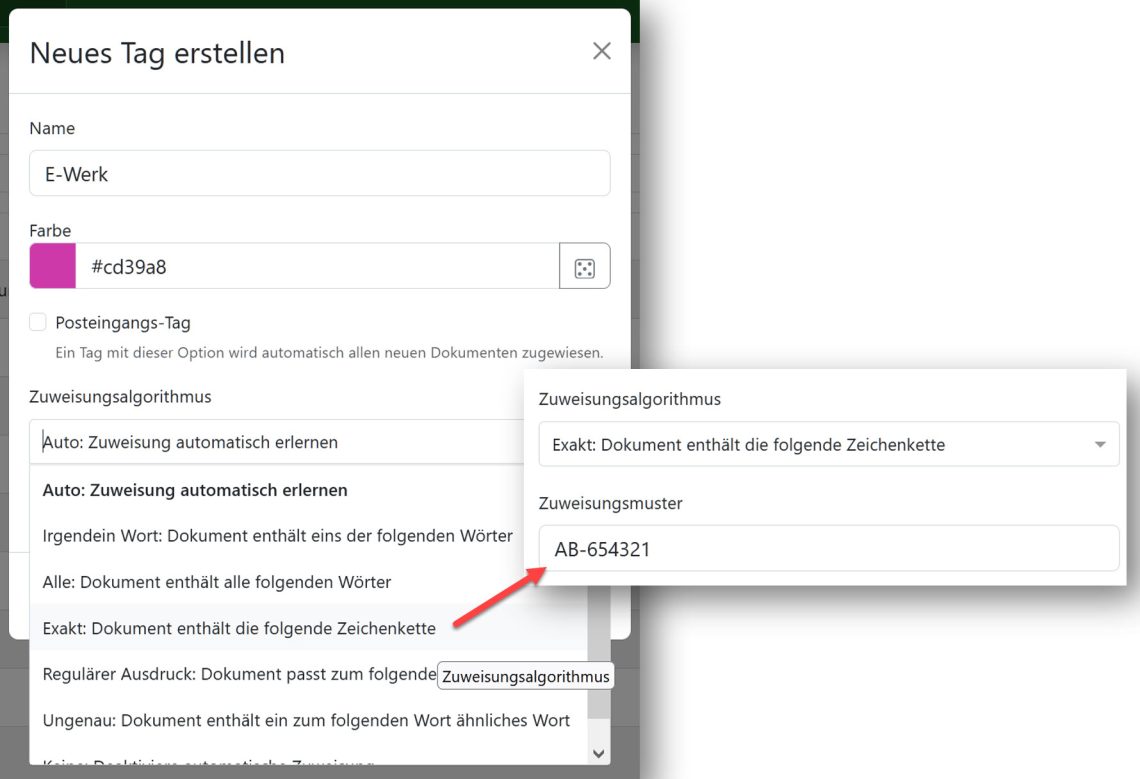Click the Name field containing E-Werk
Screen dimensions: 1140x779
320,172
